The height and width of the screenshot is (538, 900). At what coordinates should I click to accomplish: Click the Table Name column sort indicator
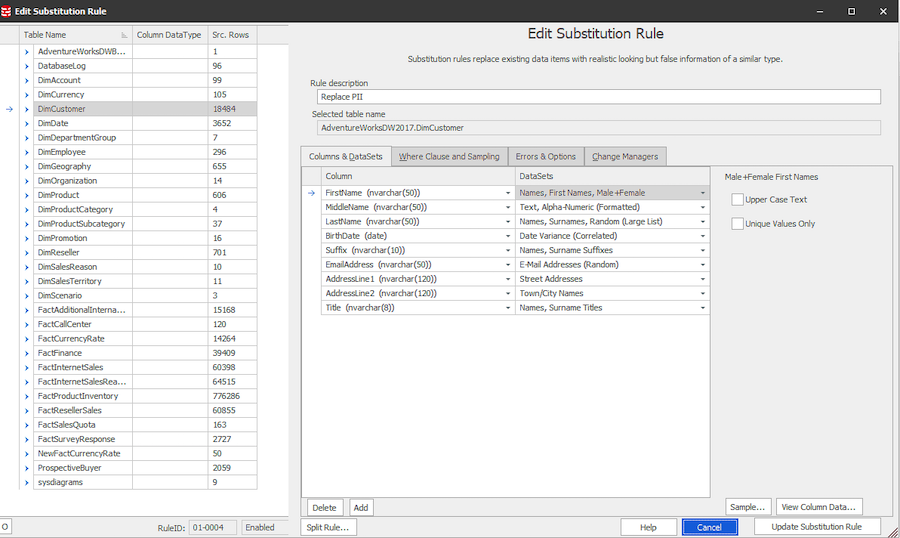point(124,35)
